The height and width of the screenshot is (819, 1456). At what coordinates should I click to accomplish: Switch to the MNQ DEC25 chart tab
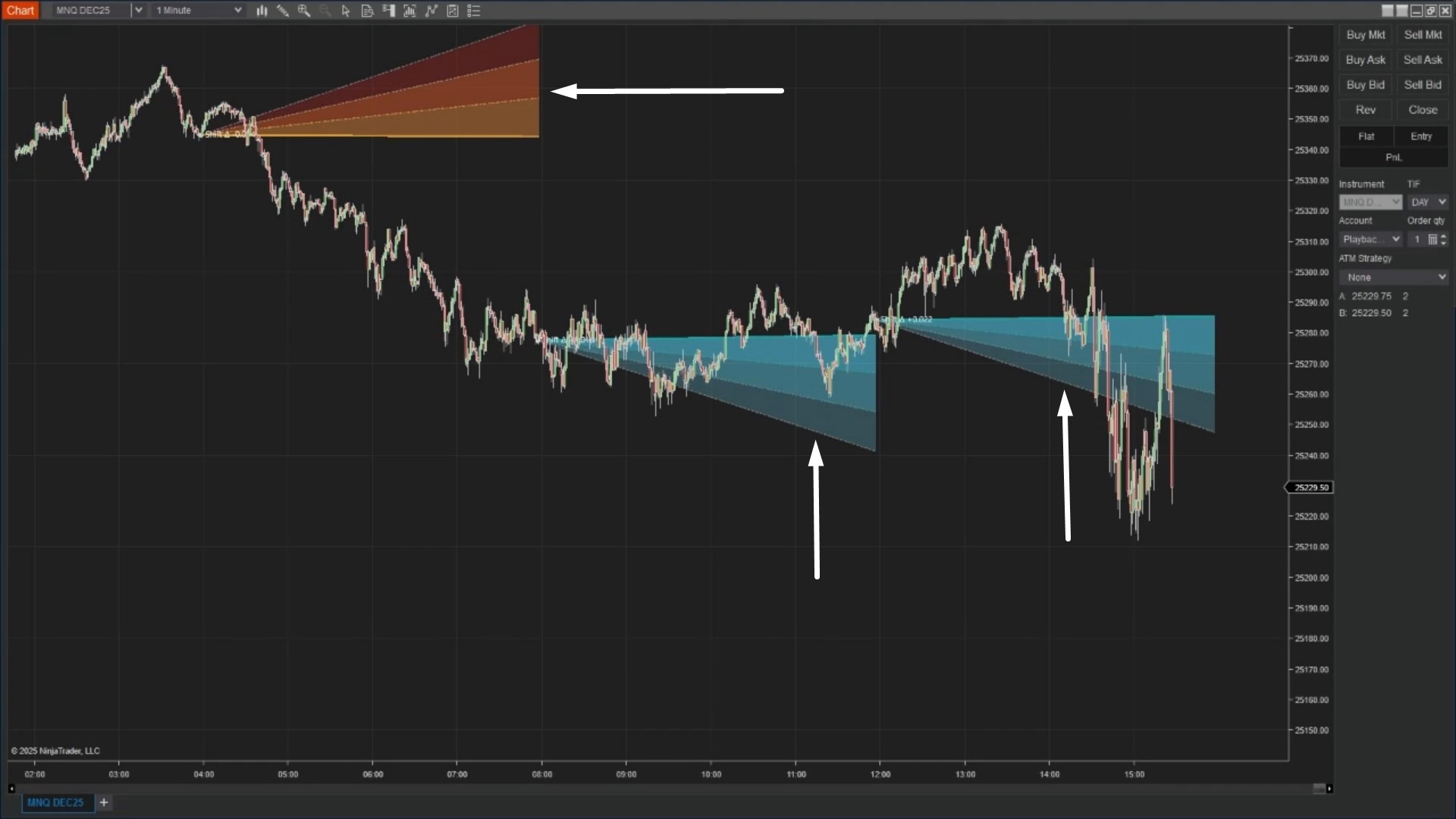coord(56,802)
